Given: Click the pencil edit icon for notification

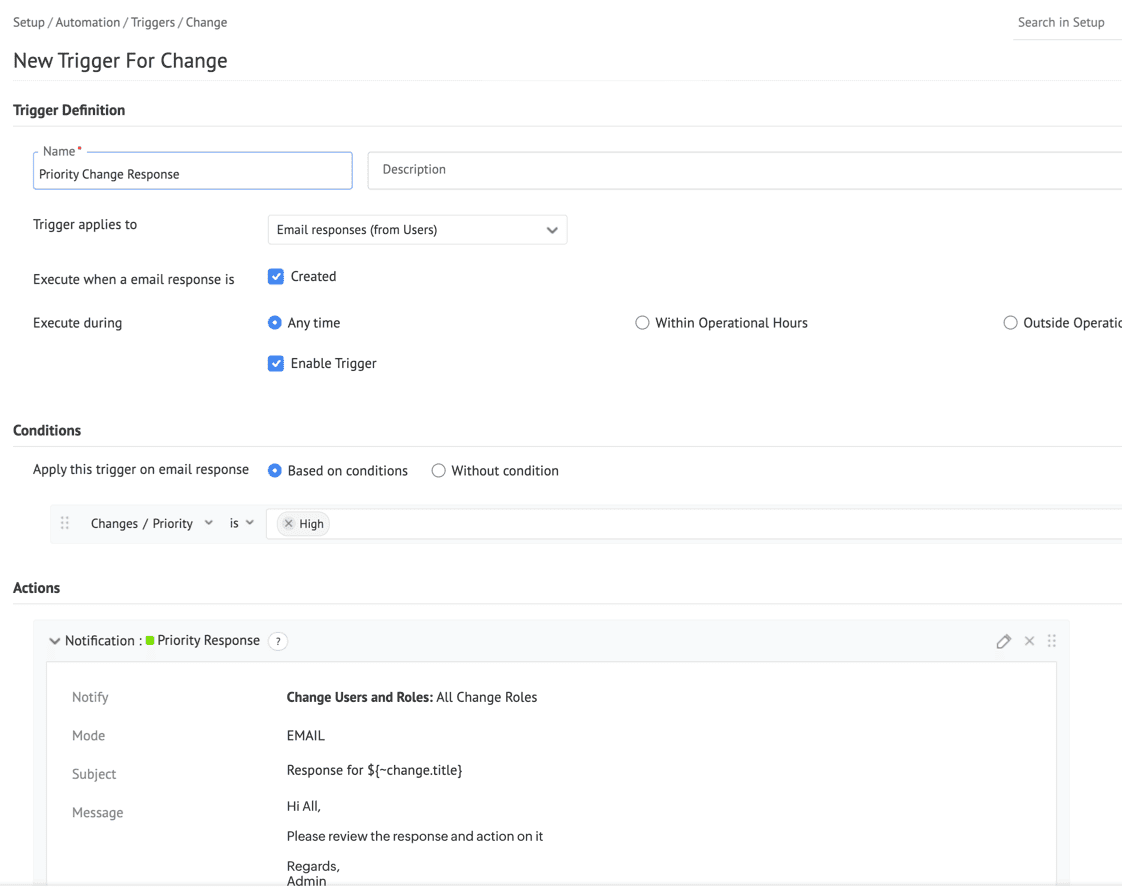Looking at the screenshot, I should (1003, 641).
